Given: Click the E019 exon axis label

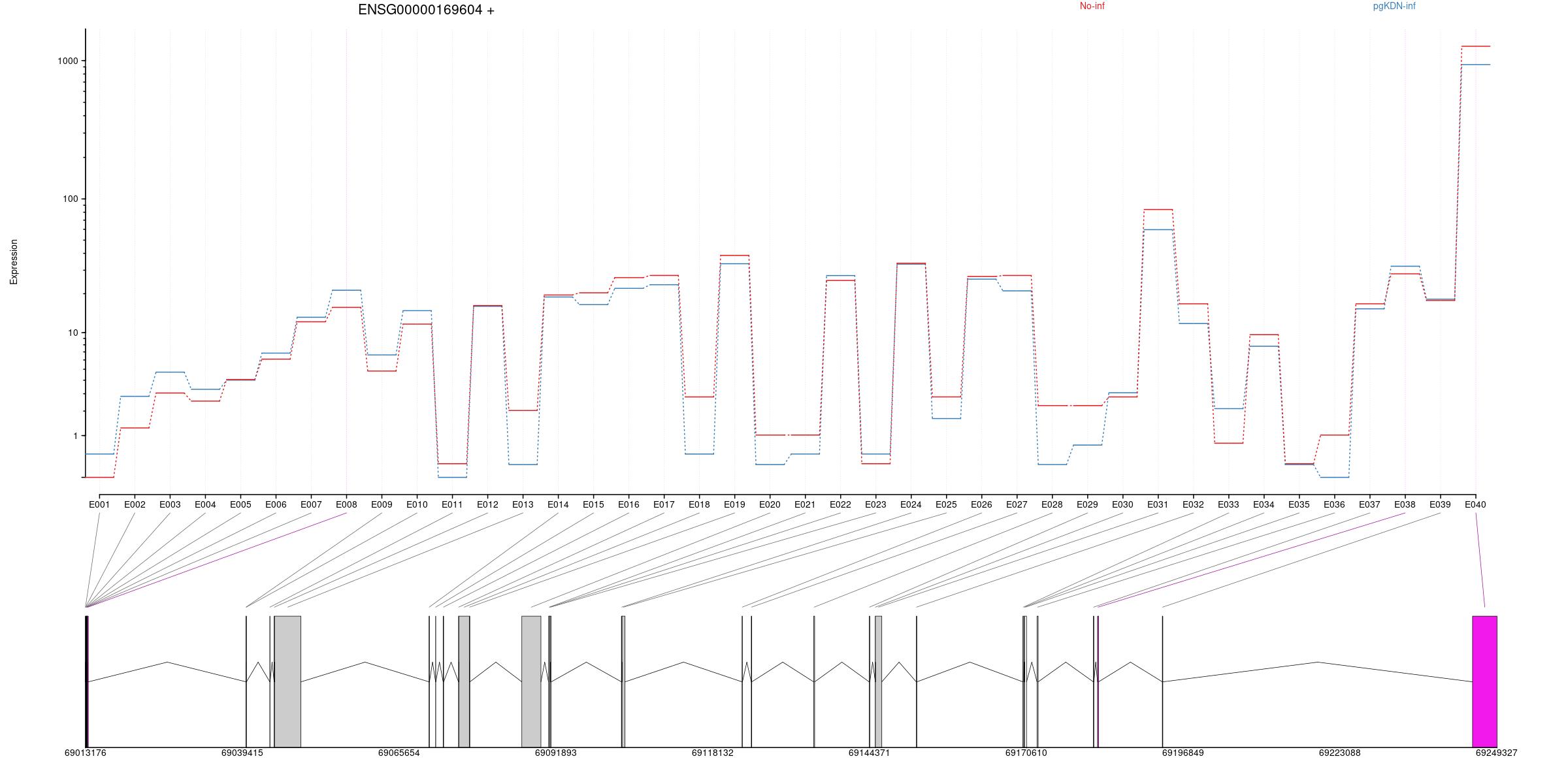Looking at the screenshot, I should [x=734, y=504].
